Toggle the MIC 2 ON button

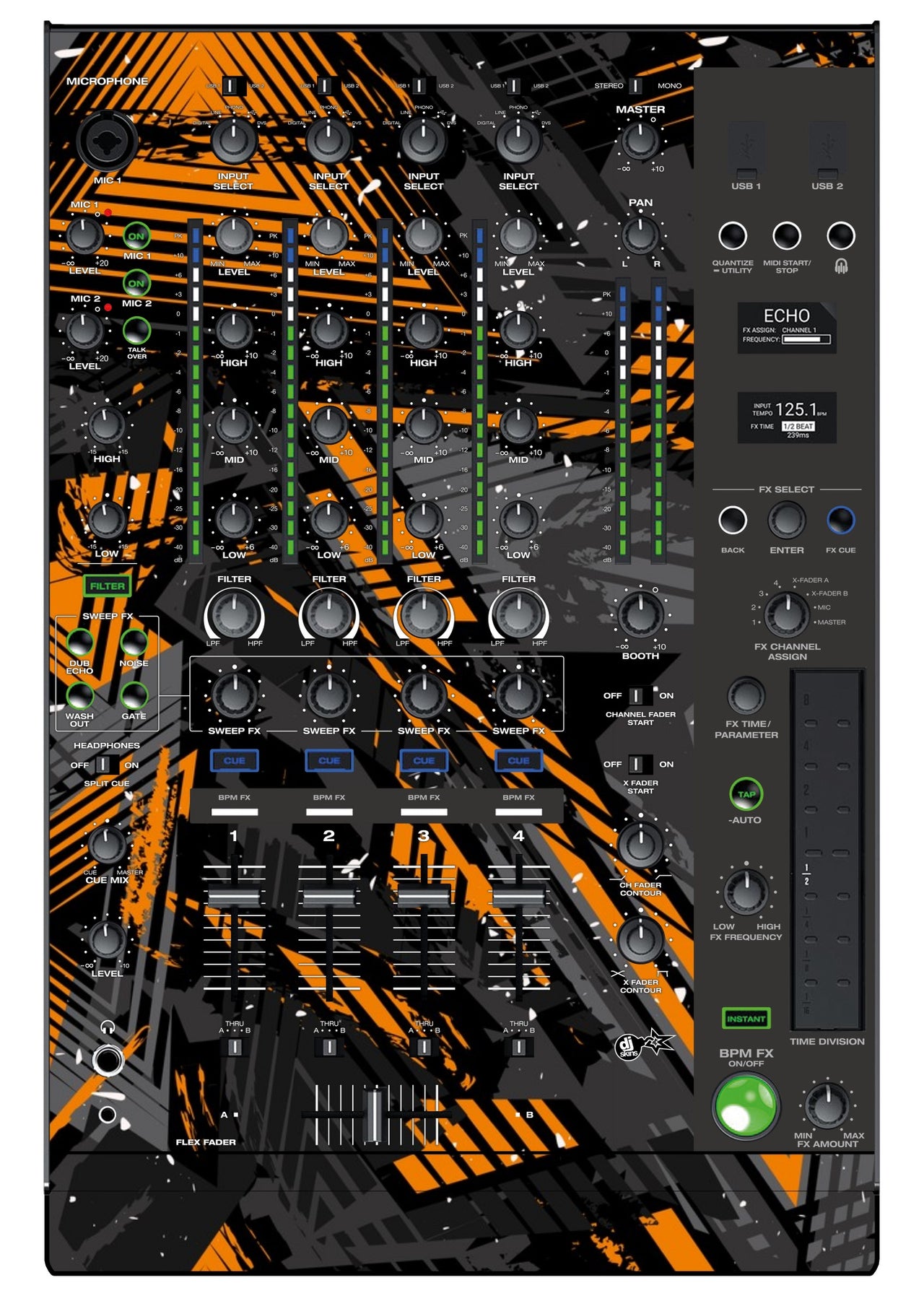pos(136,283)
